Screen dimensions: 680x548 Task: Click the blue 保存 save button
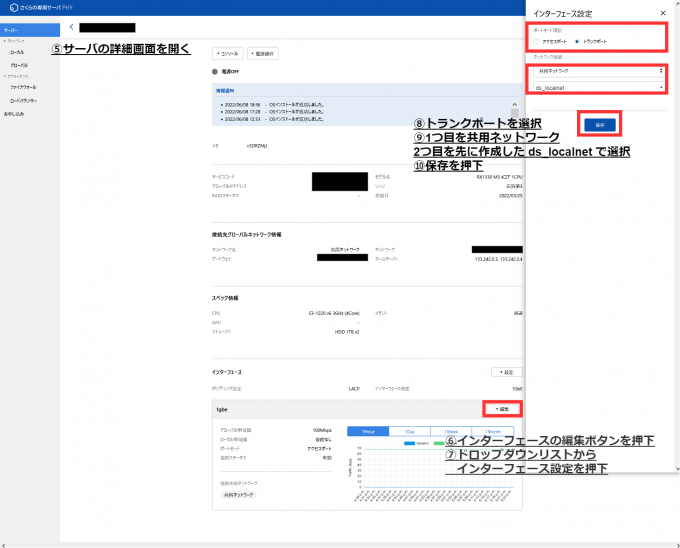pyautogui.click(x=599, y=125)
